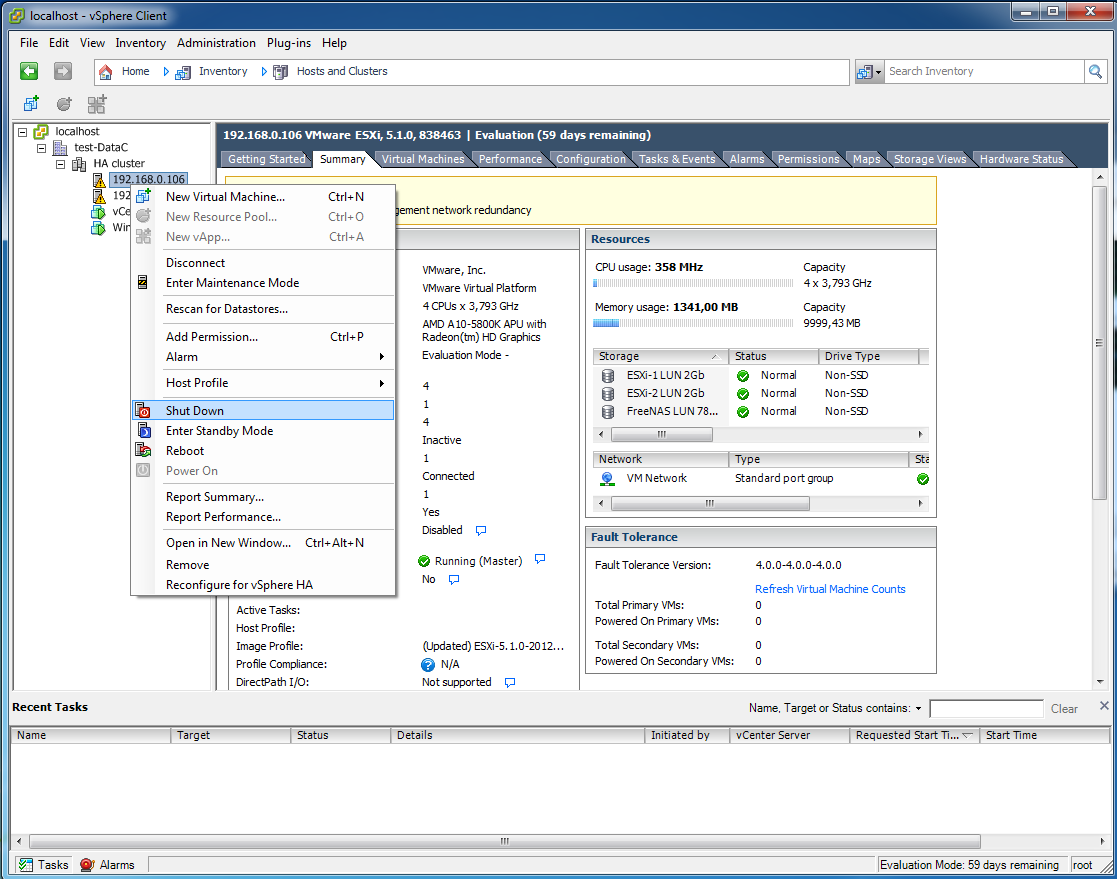Open the Plug-ins menu
The image size is (1117, 879).
pyautogui.click(x=289, y=43)
